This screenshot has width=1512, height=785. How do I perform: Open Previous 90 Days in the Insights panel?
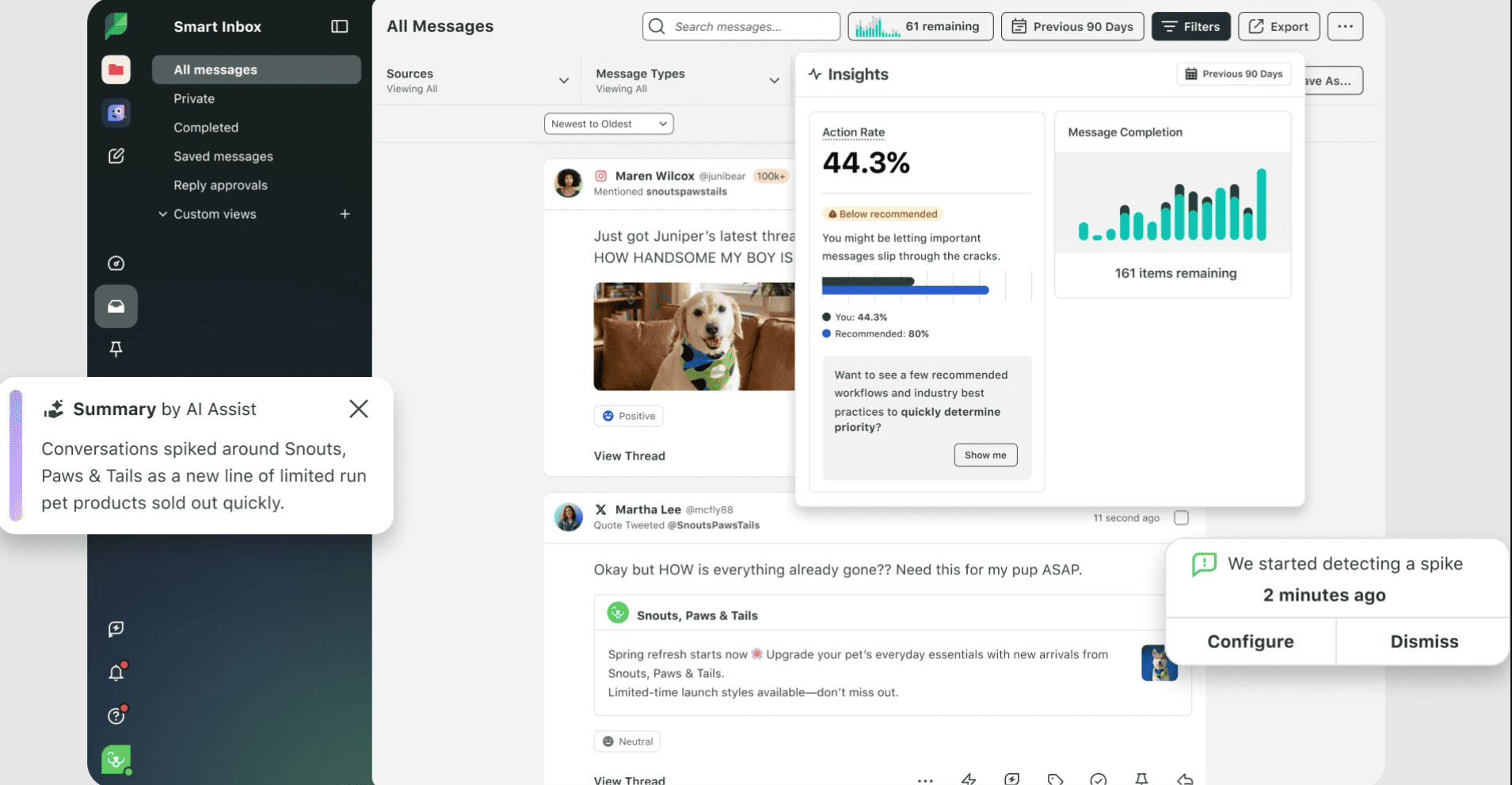point(1234,74)
